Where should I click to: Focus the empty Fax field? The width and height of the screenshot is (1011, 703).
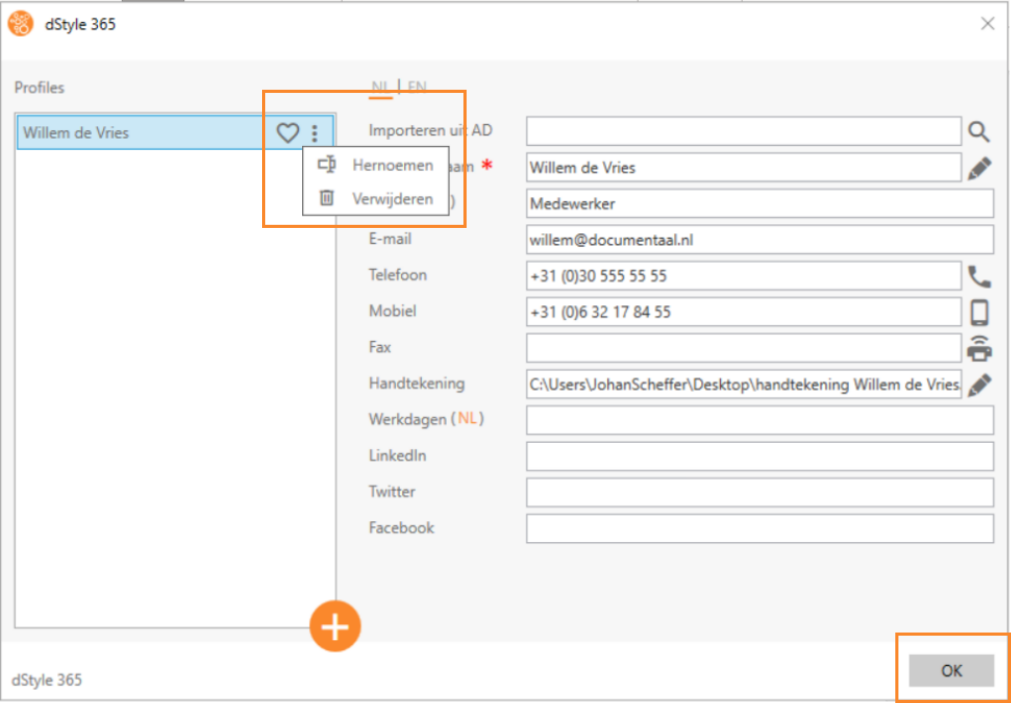pos(744,348)
